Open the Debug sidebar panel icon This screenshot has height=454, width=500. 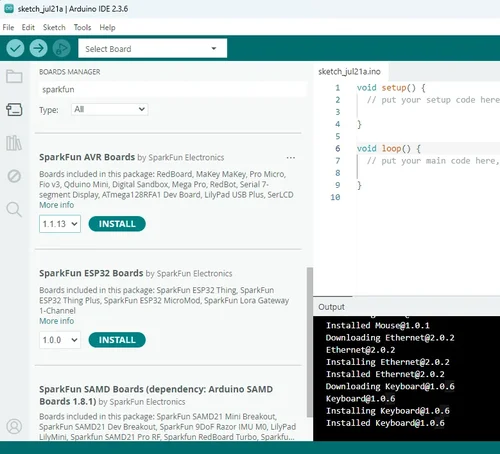point(14,176)
